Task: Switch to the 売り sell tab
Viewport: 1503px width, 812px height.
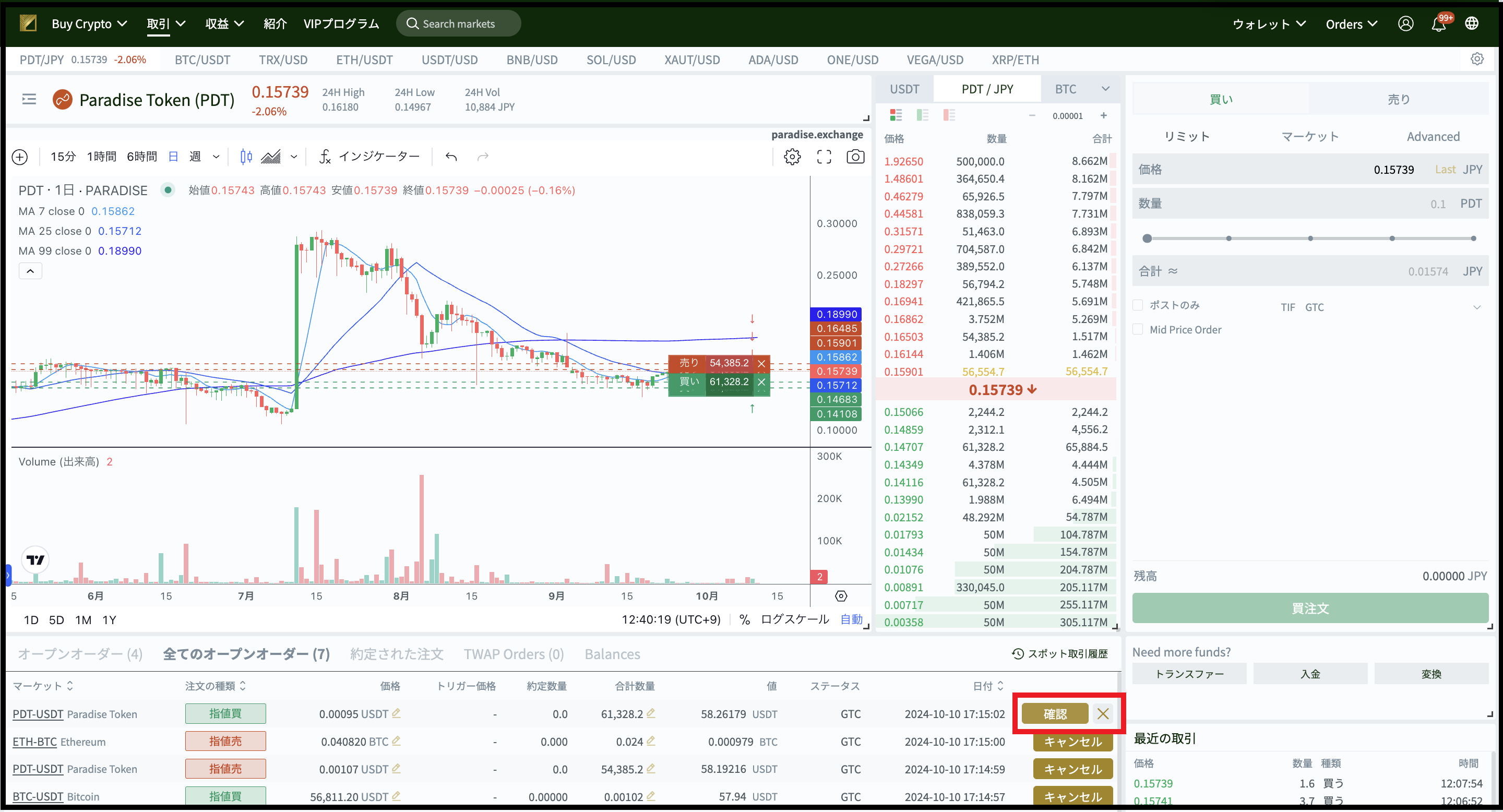Action: click(1398, 99)
